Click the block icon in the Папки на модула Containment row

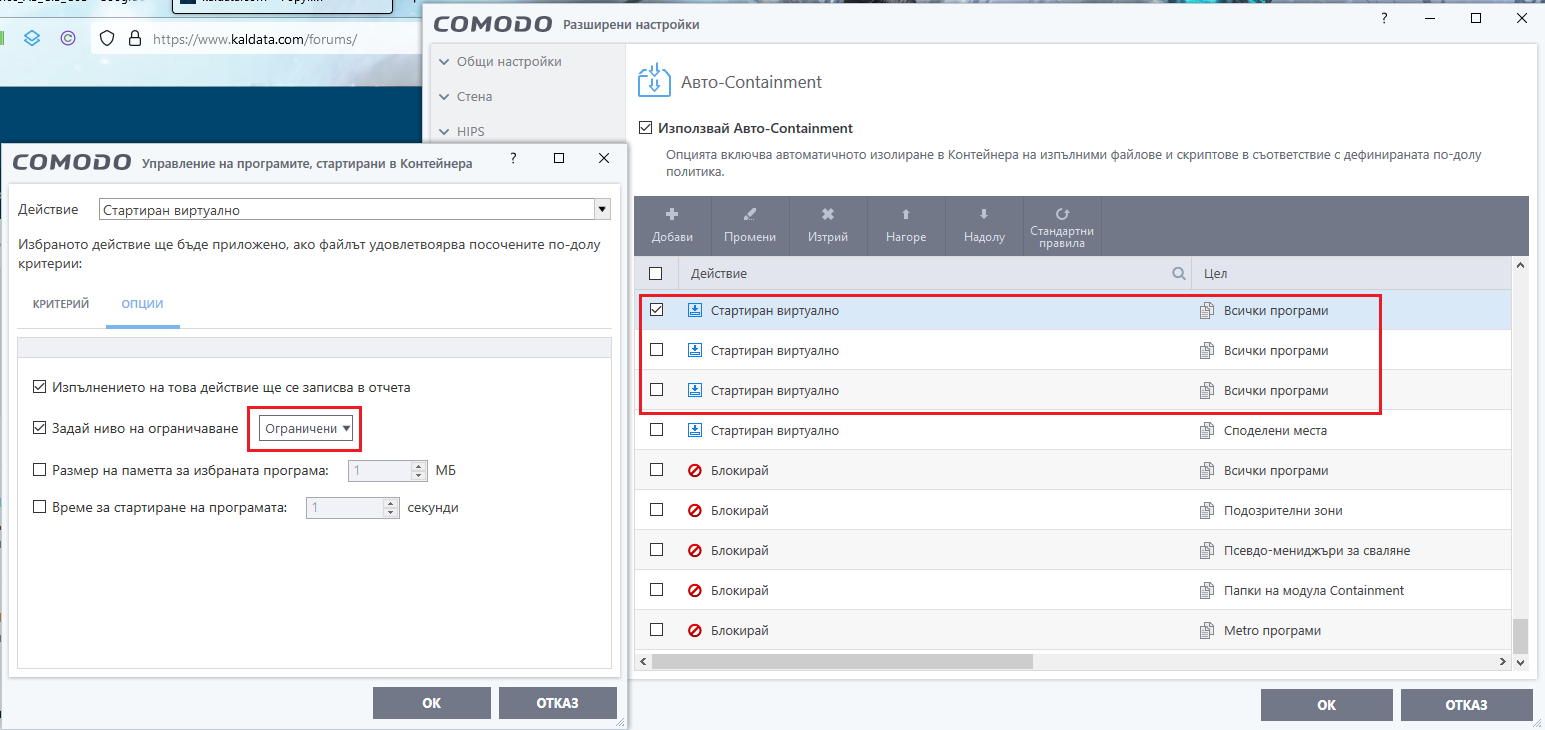click(x=695, y=590)
